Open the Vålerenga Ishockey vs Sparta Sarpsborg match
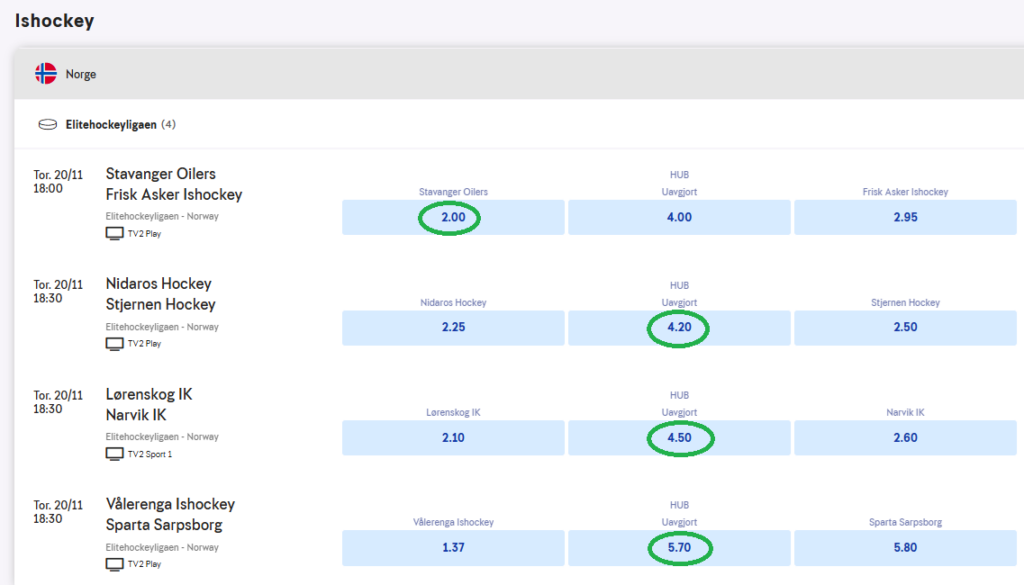The height and width of the screenshot is (585, 1024). tap(170, 514)
